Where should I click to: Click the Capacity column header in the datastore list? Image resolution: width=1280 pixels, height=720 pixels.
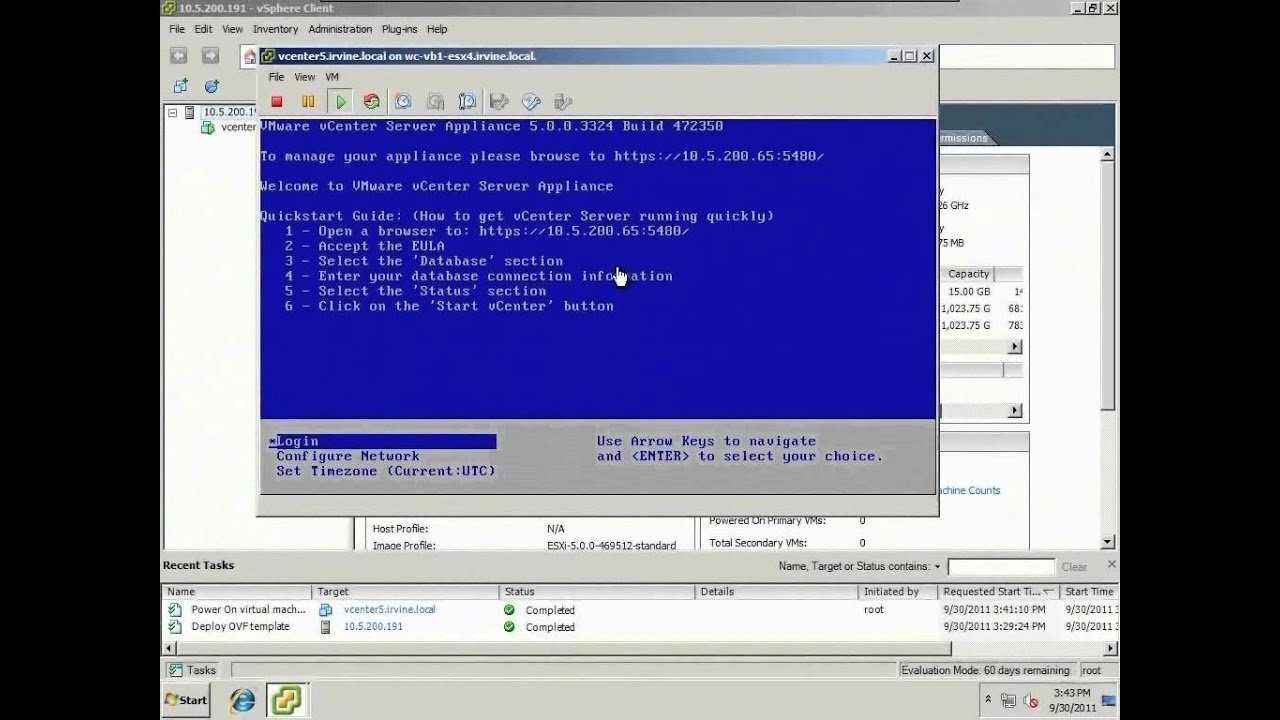pos(968,274)
